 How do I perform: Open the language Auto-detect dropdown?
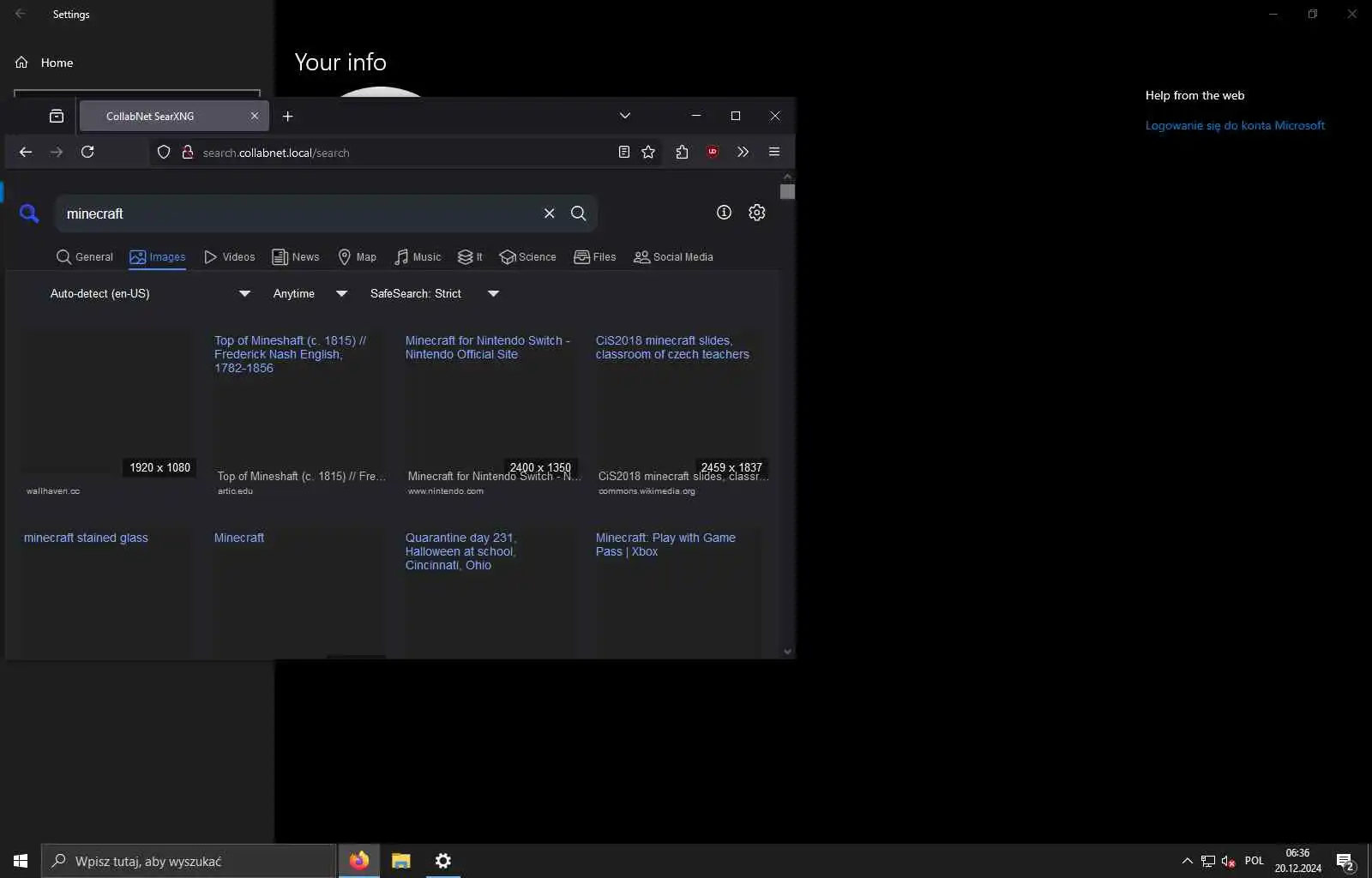[x=150, y=293]
